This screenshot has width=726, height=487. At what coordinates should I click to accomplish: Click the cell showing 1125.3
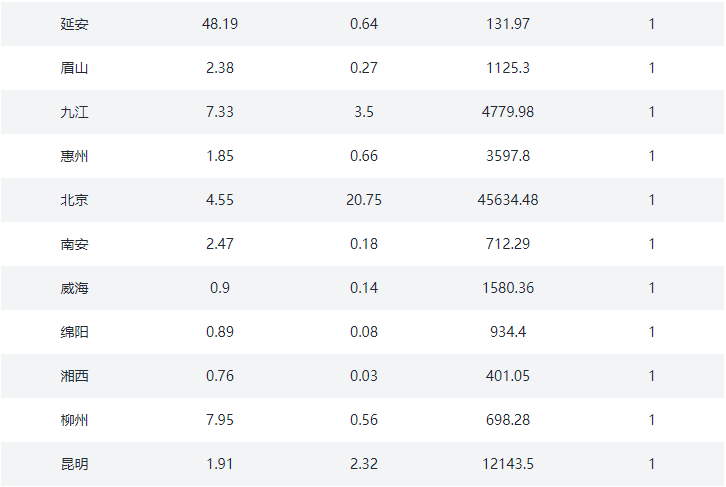pos(508,68)
